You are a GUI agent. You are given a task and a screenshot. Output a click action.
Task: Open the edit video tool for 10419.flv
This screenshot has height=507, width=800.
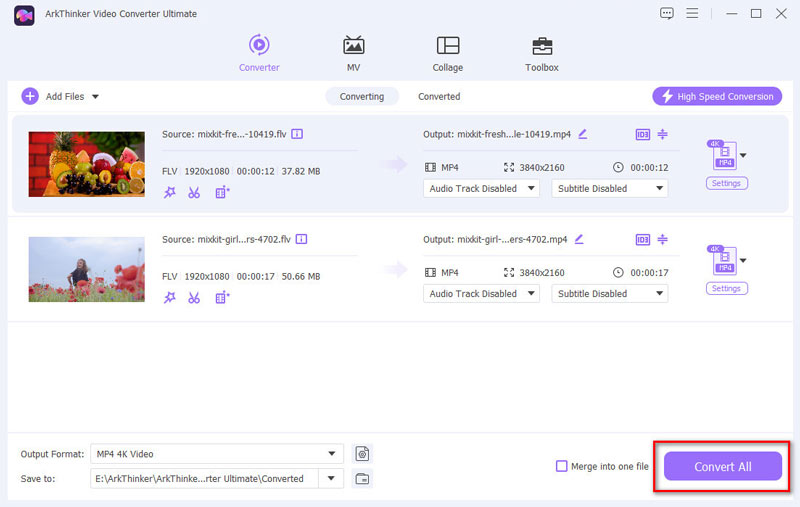tap(222, 192)
